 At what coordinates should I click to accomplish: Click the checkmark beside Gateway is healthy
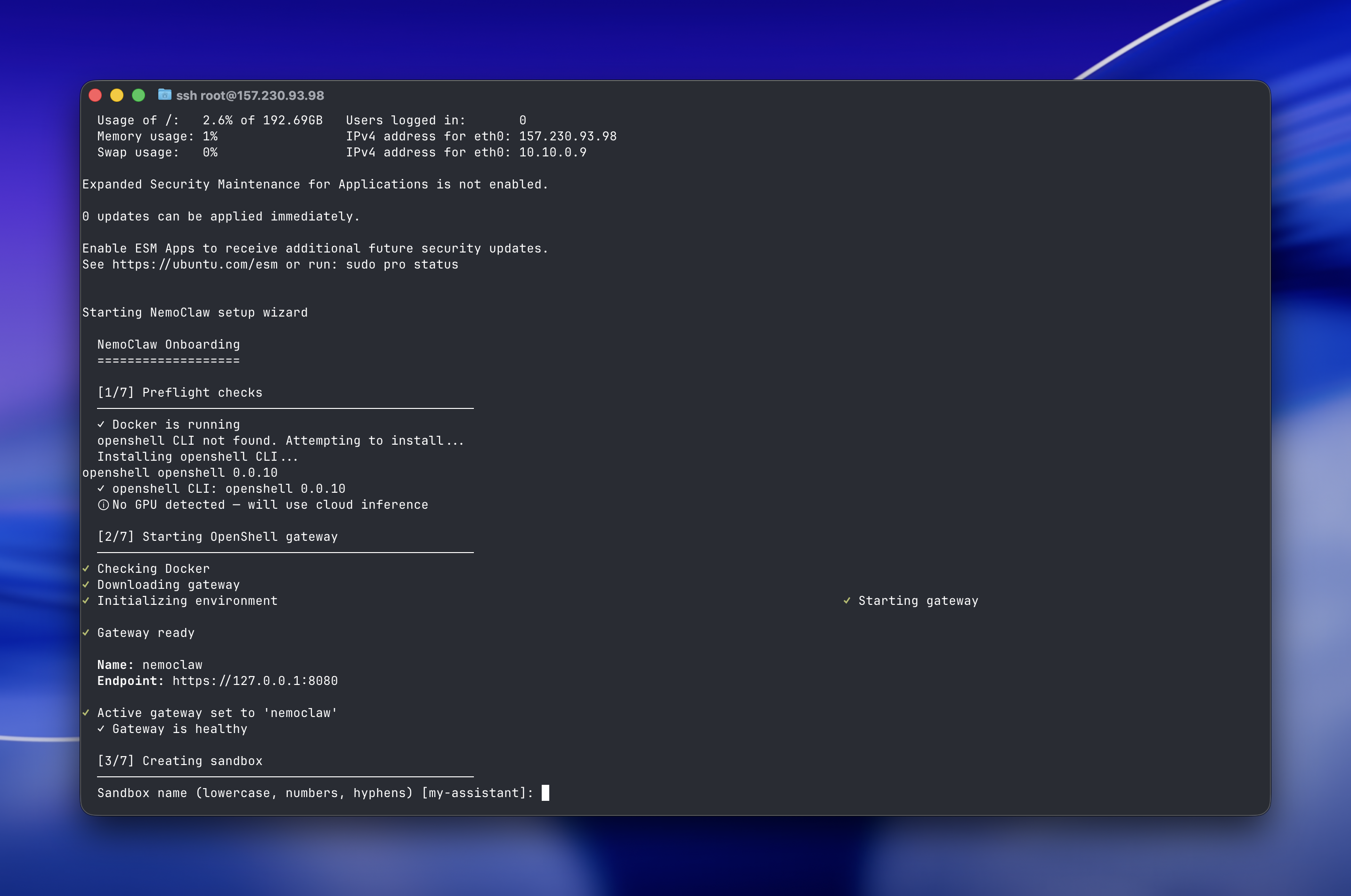102,729
